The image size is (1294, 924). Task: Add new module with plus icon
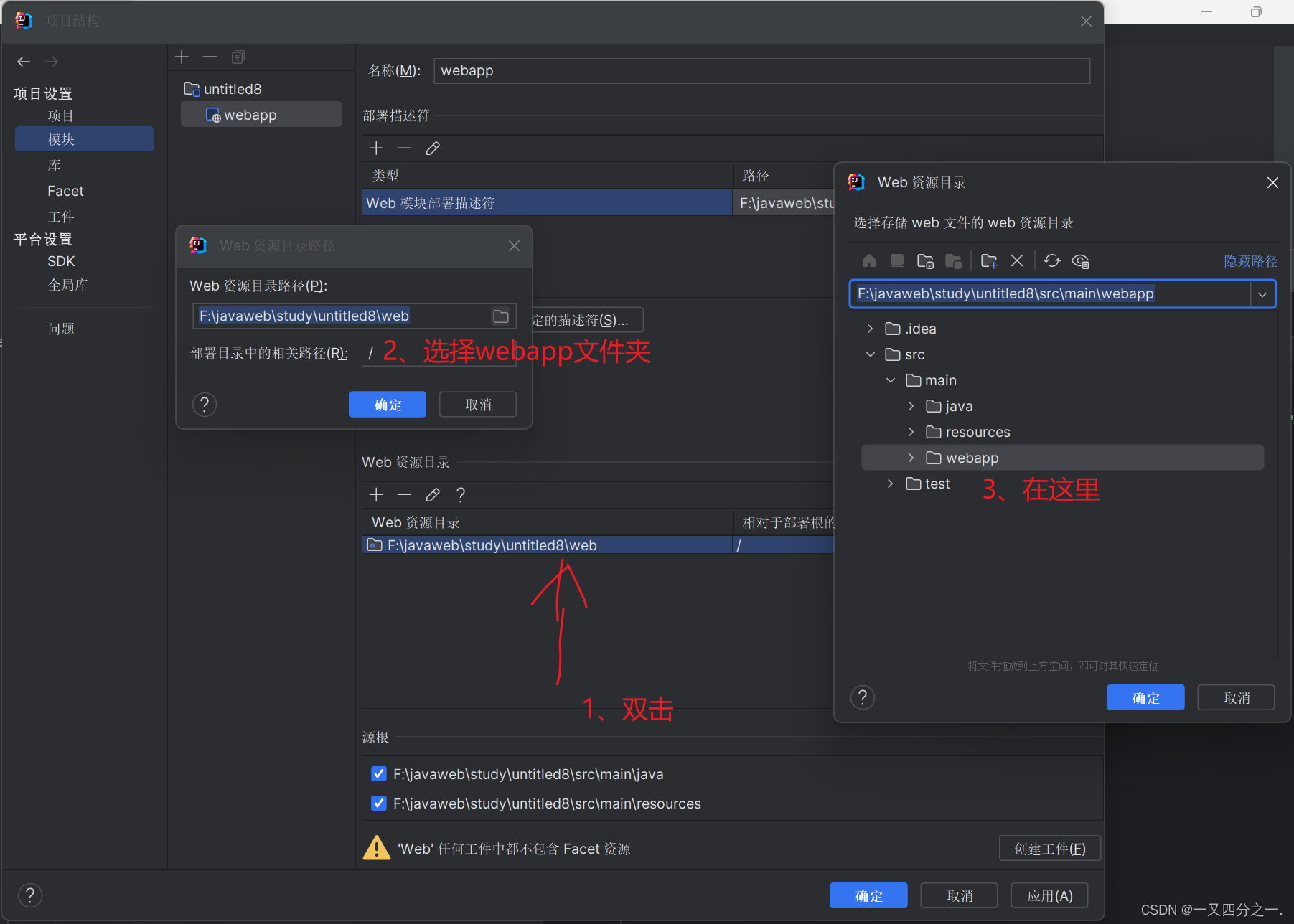(x=182, y=57)
